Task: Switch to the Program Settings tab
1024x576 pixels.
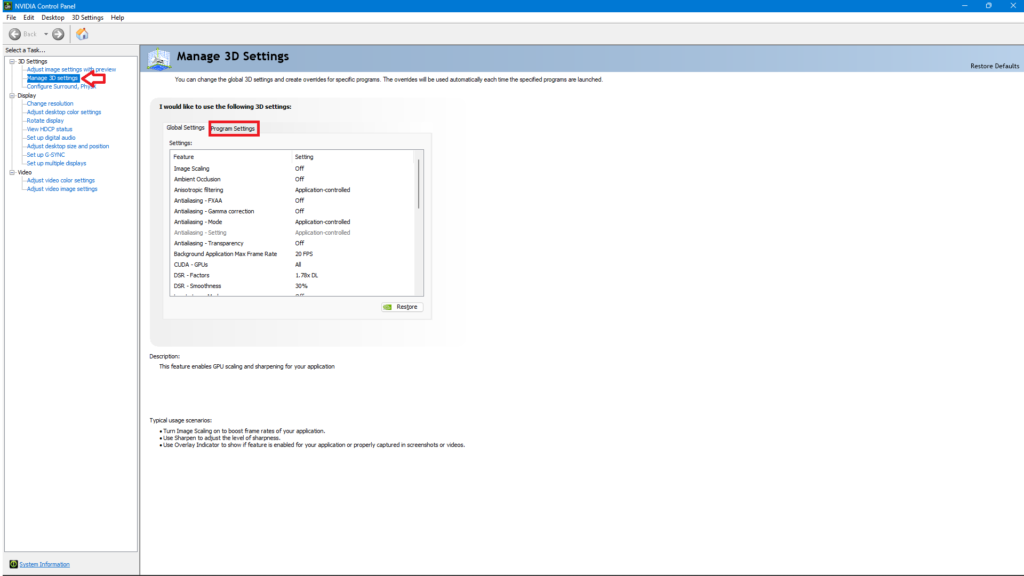Action: click(233, 128)
